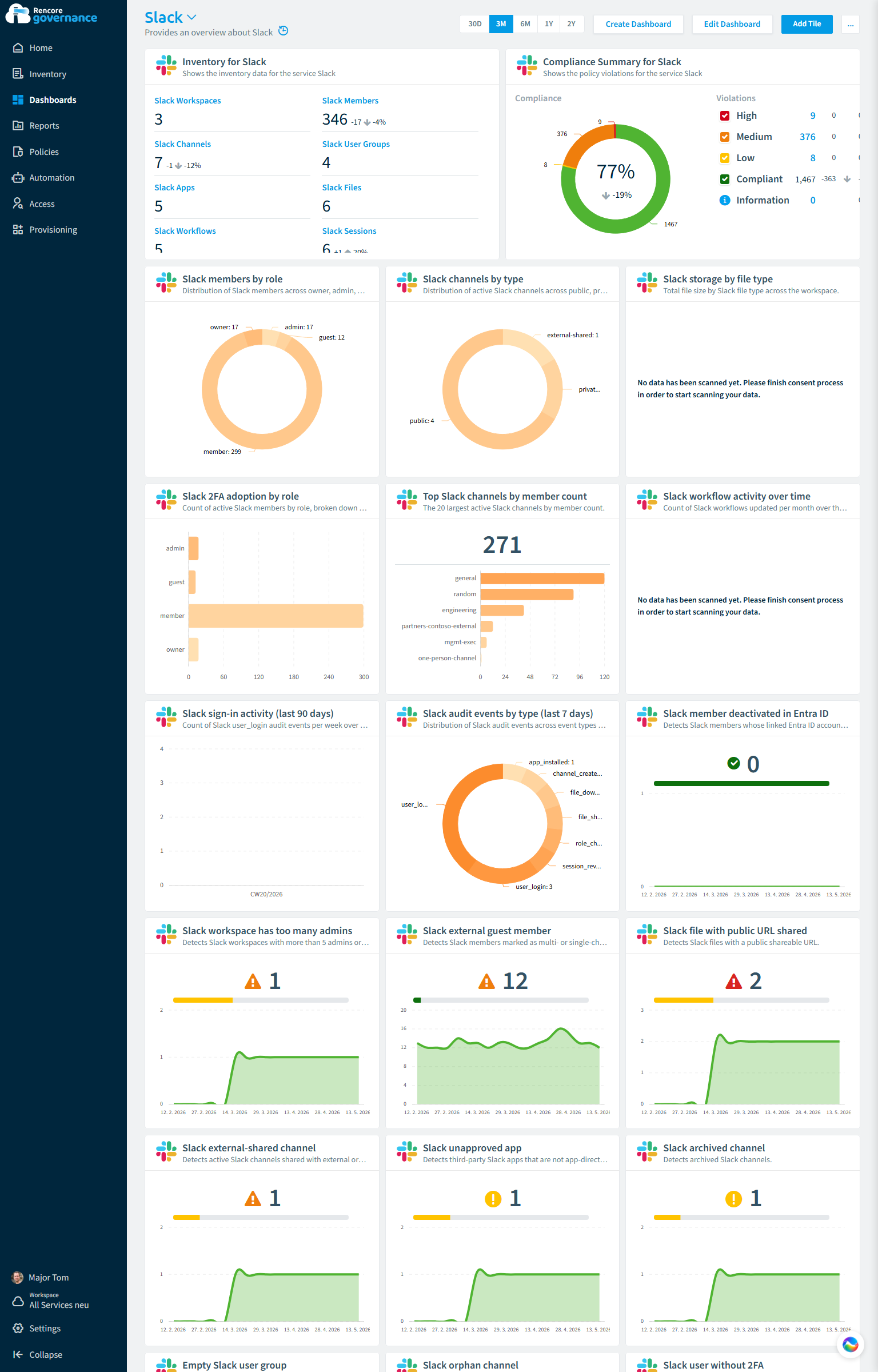The image size is (878, 1372).
Task: Open the Reports sidebar icon
Action: (x=18, y=125)
